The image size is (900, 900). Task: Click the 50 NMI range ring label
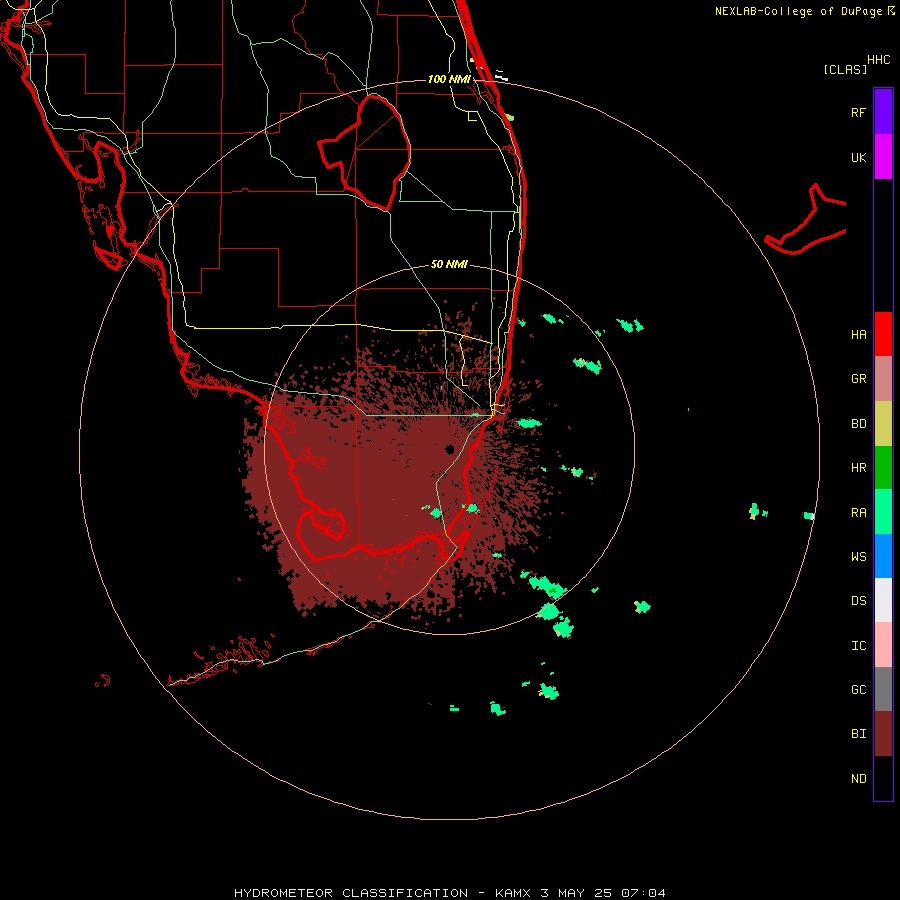449,264
